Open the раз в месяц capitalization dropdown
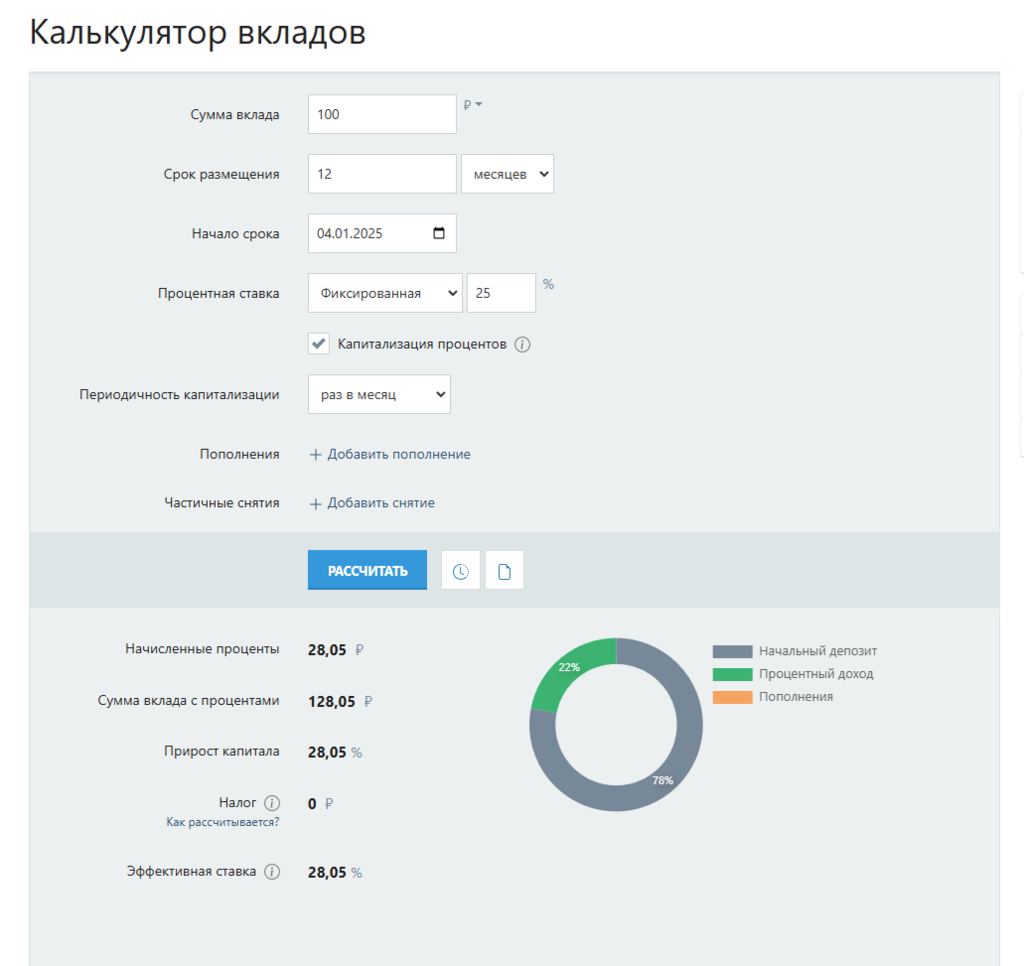Screen dimensions: 1024x966 pos(379,393)
